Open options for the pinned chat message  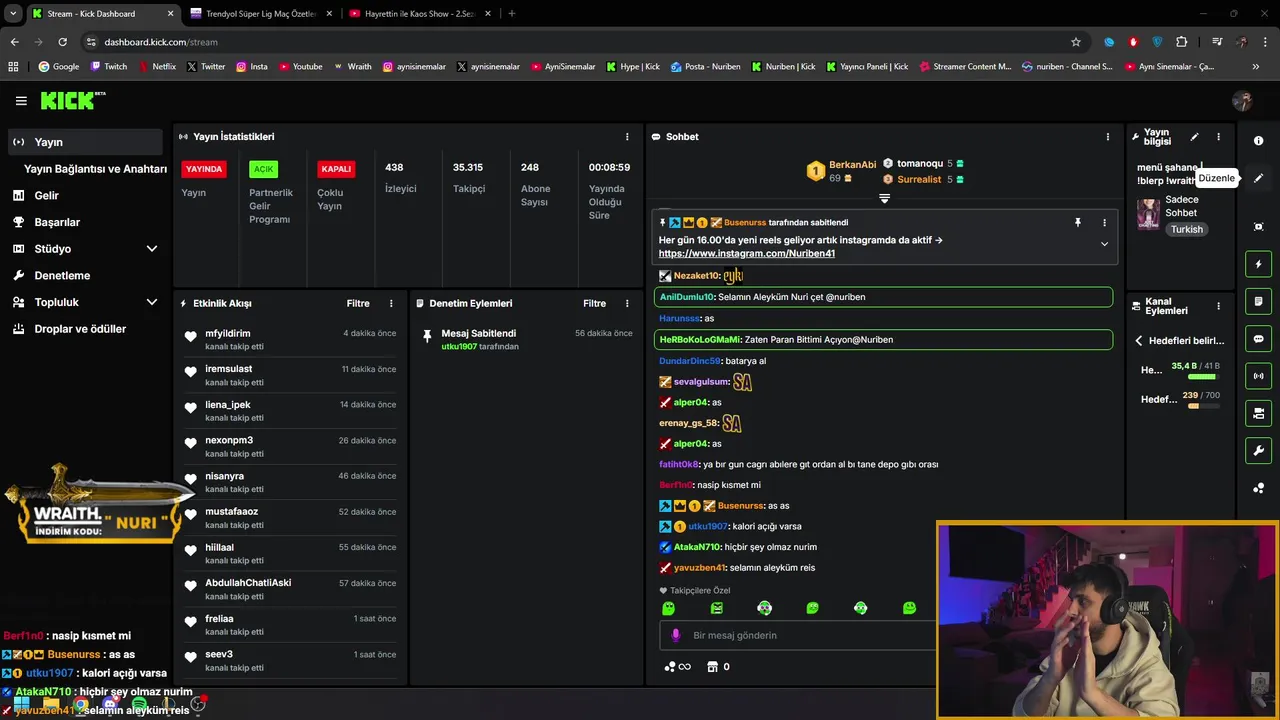pyautogui.click(x=1104, y=223)
